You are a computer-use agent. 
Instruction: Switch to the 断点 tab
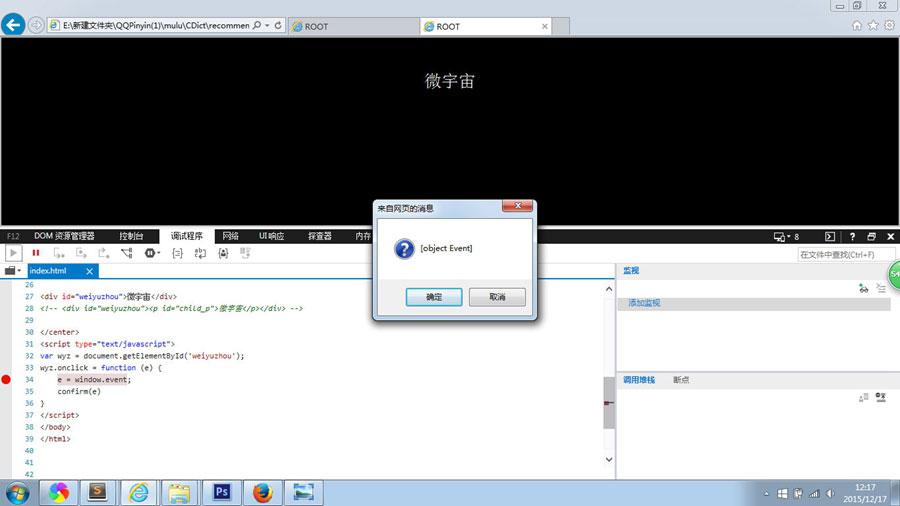pyautogui.click(x=681, y=380)
